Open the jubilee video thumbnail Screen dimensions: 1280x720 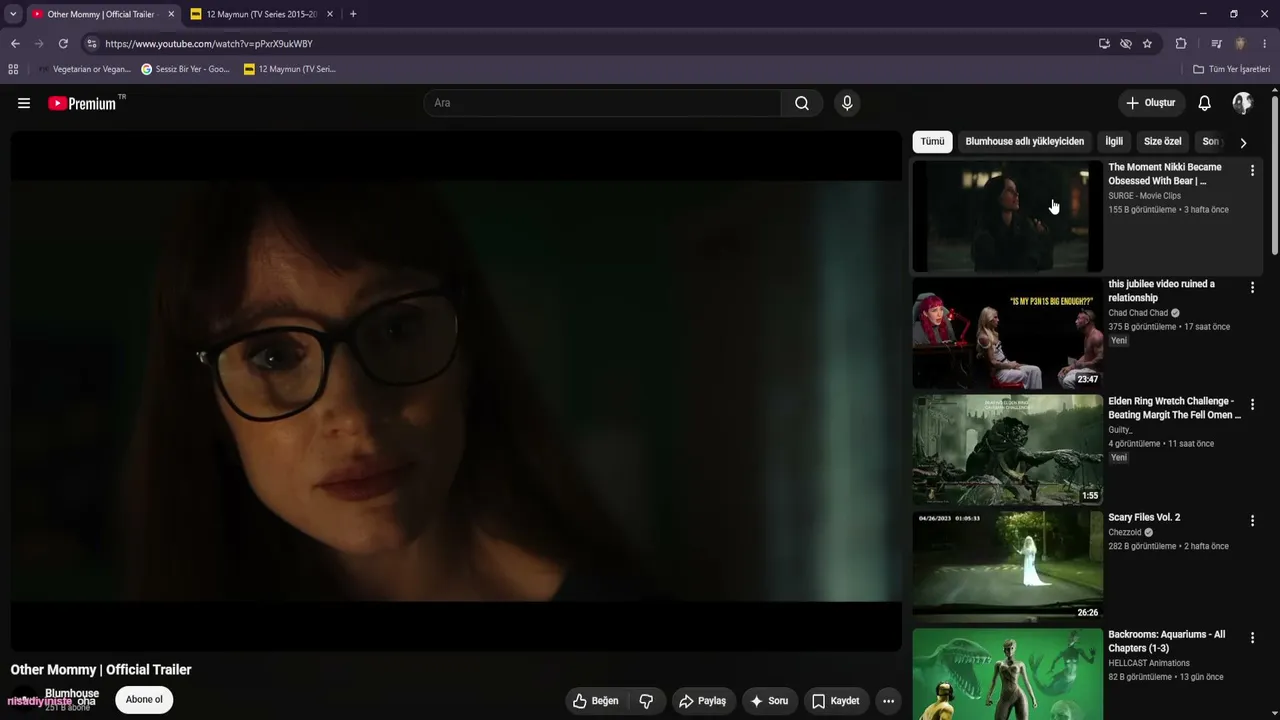pos(1007,333)
